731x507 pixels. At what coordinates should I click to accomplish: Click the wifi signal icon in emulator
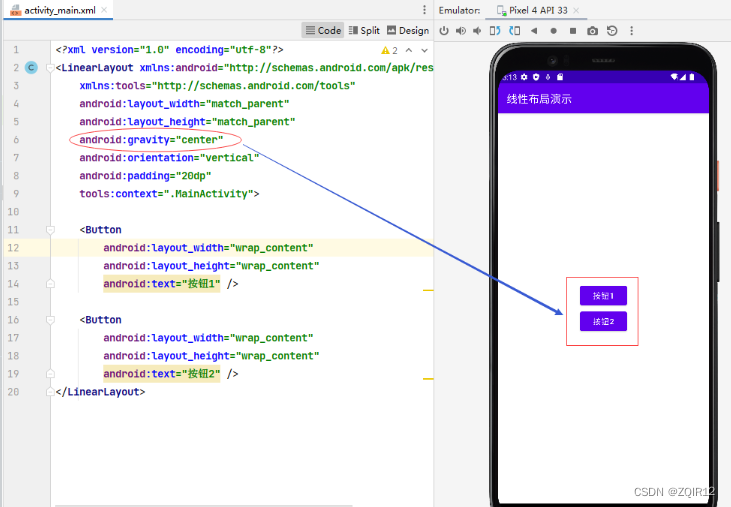coord(674,77)
